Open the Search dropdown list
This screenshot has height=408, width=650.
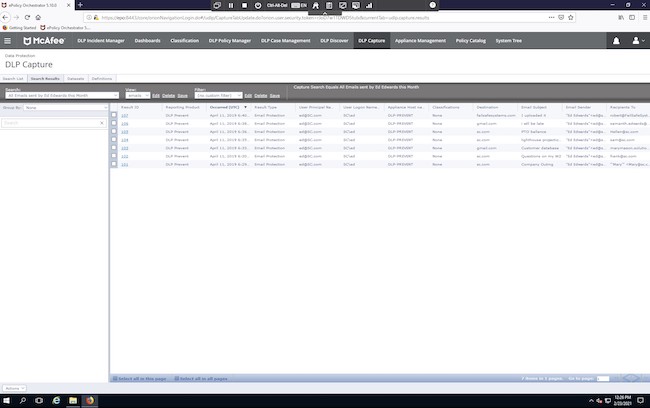coord(62,95)
